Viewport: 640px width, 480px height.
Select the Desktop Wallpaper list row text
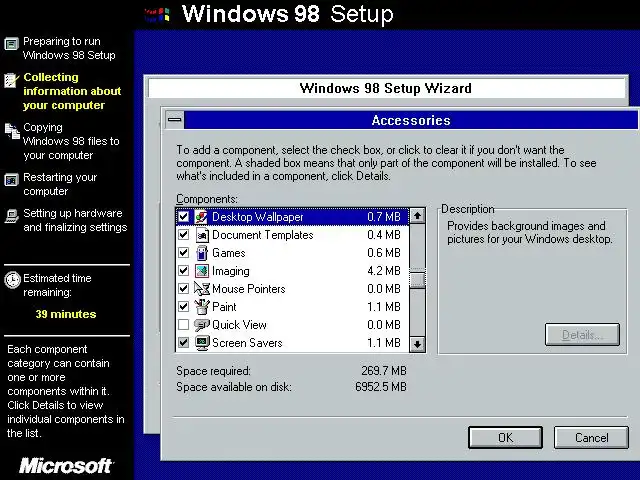pos(258,217)
